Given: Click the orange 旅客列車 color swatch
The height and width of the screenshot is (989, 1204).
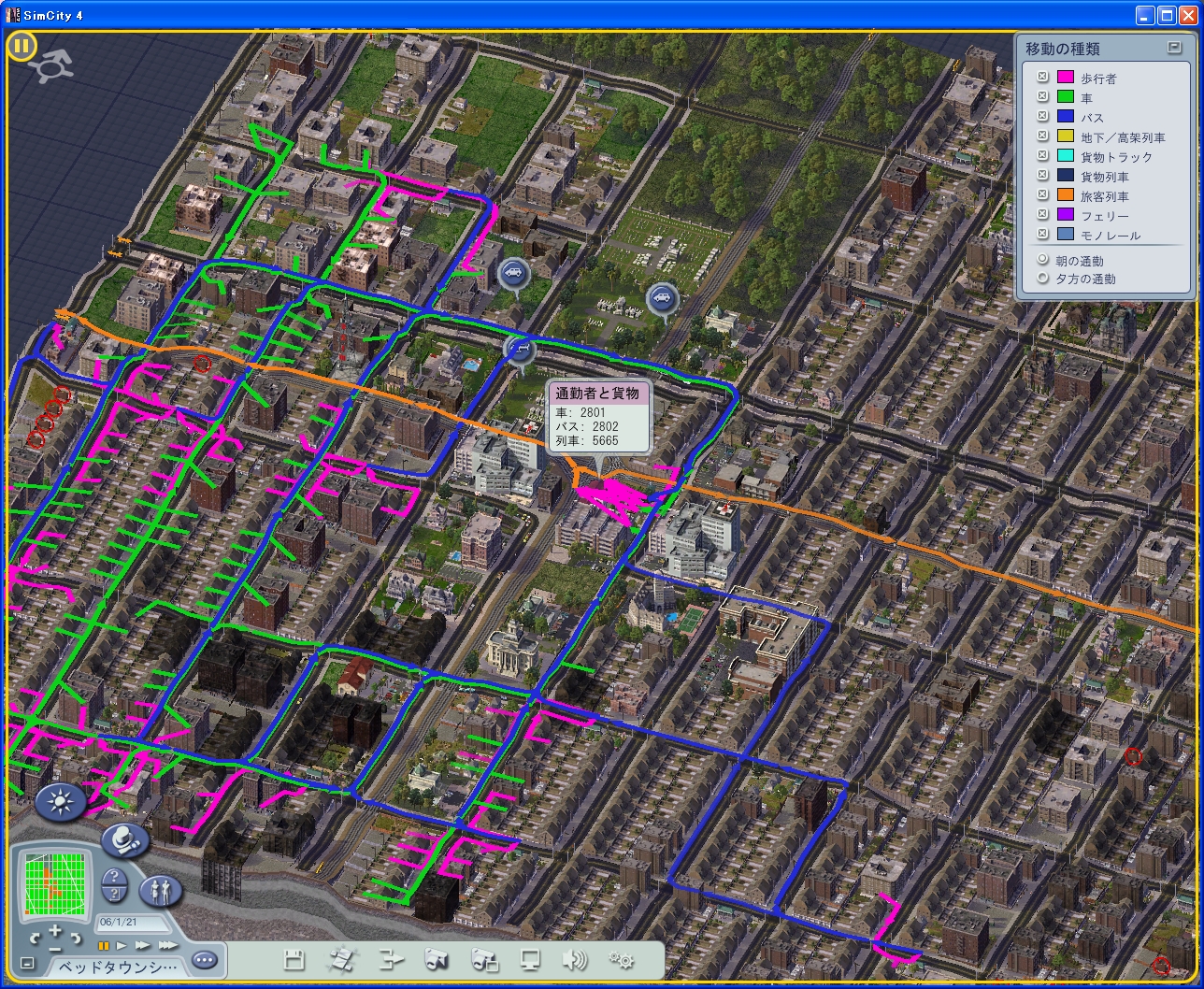Looking at the screenshot, I should point(1065,195).
